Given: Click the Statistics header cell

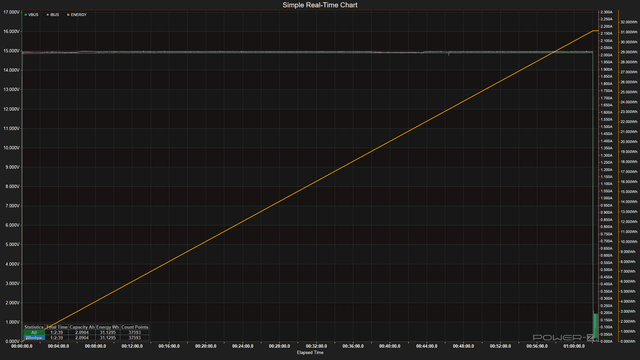Looking at the screenshot, I should click(x=34, y=327).
